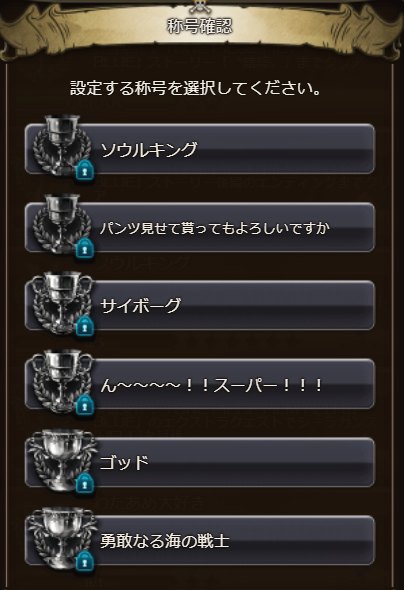Click the lock badge on スーパー trophy
Screen dimensions: 404x590
pyautogui.click(x=85, y=406)
